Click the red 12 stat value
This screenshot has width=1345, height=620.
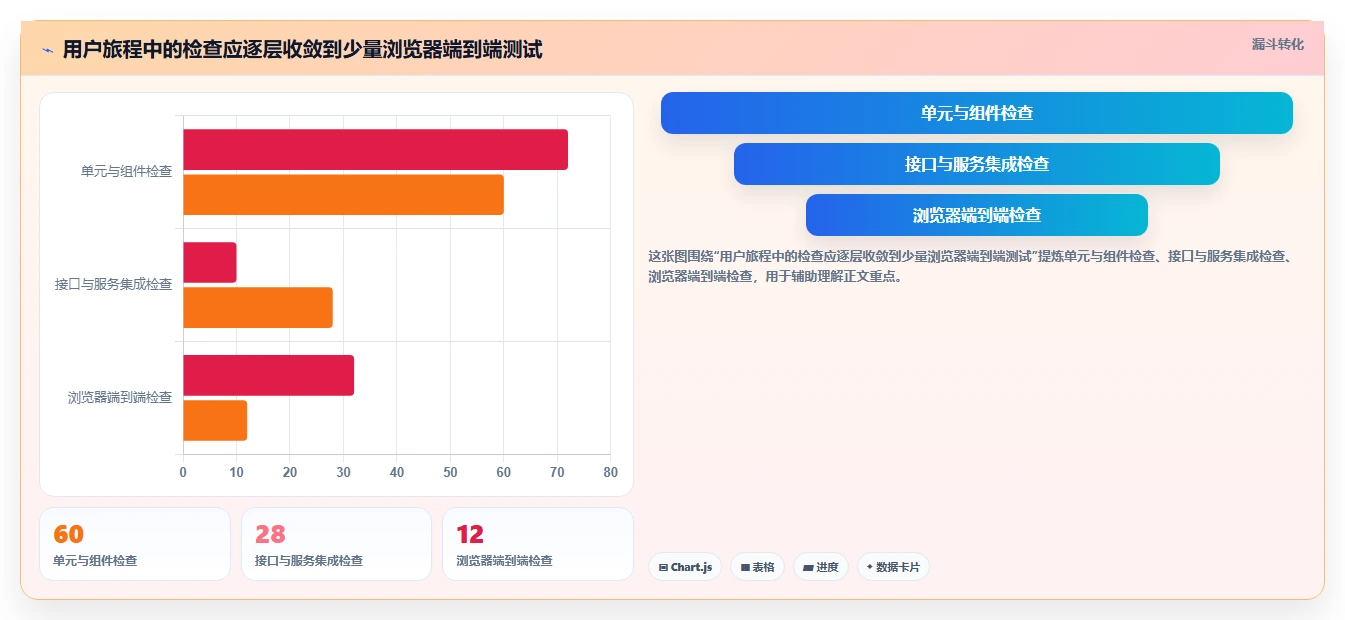(470, 534)
